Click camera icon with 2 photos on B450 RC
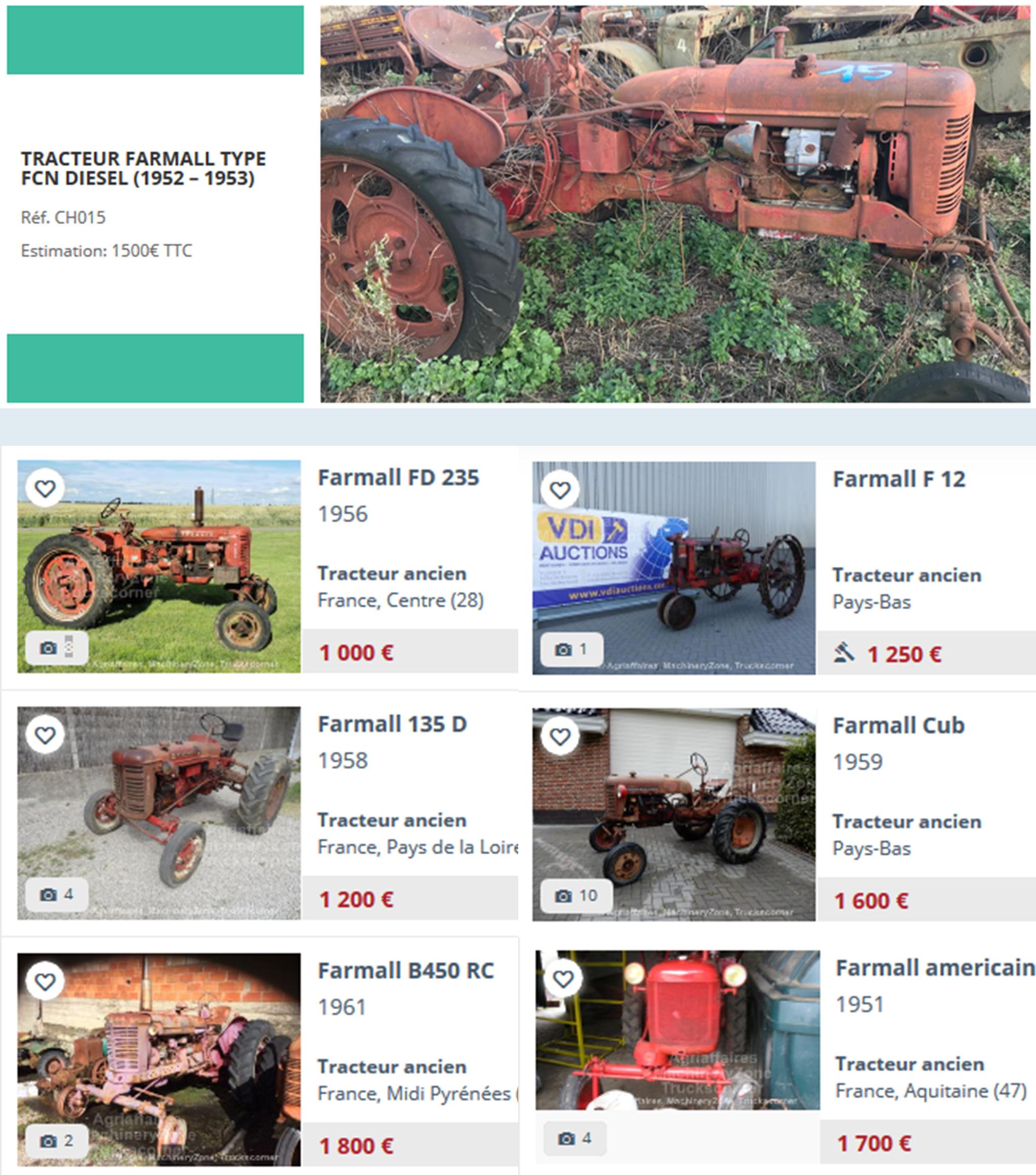 click(x=48, y=1141)
